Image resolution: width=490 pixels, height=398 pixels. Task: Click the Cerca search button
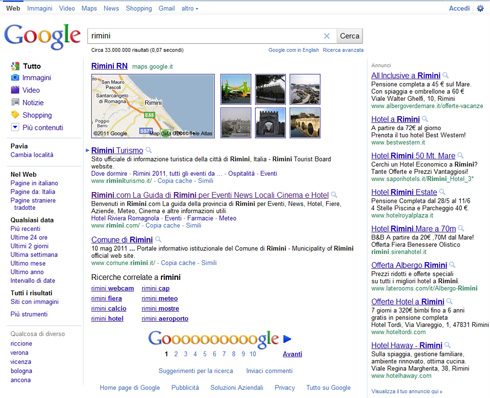[349, 36]
